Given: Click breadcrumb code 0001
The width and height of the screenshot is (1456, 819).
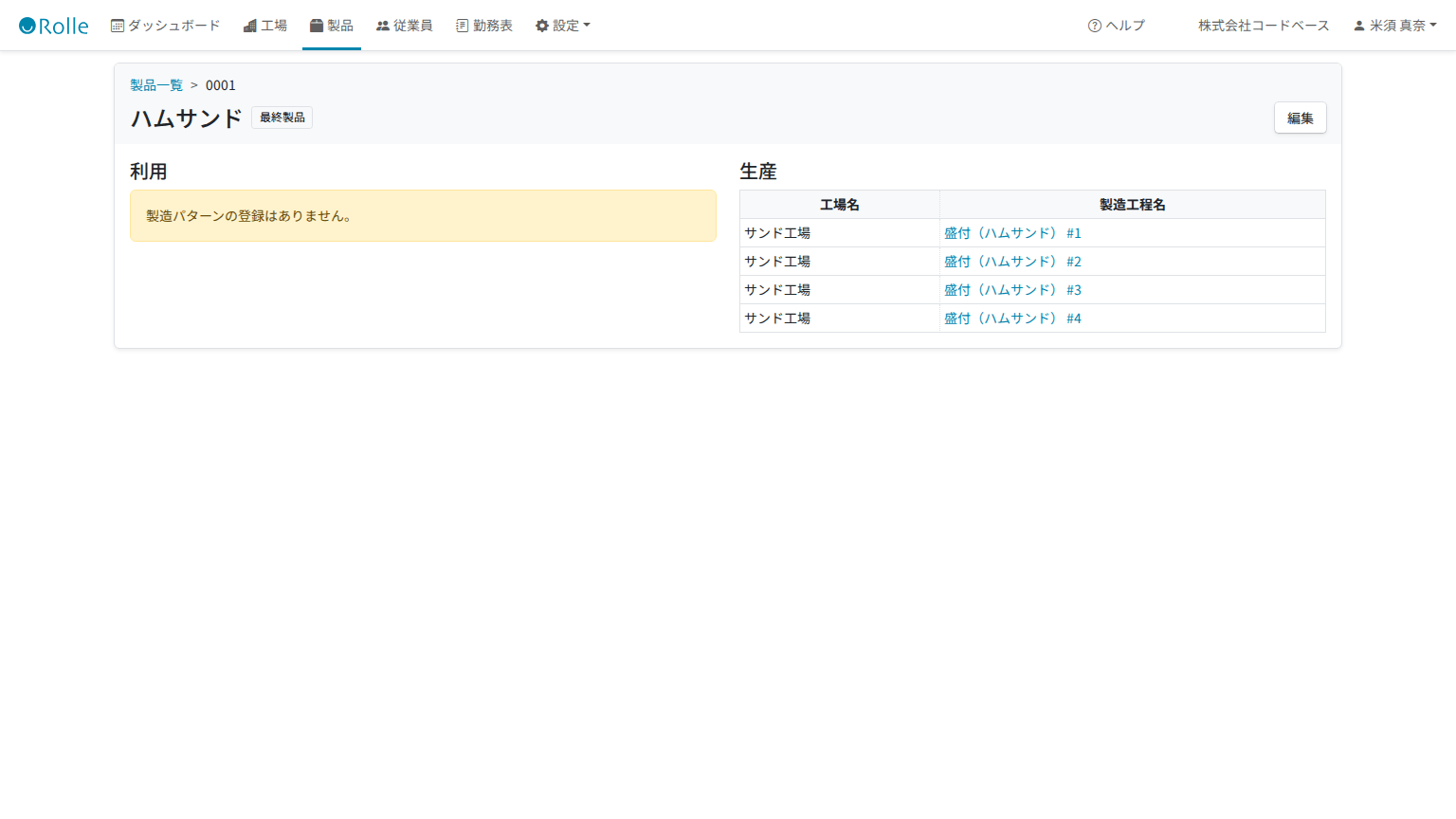Looking at the screenshot, I should point(221,85).
